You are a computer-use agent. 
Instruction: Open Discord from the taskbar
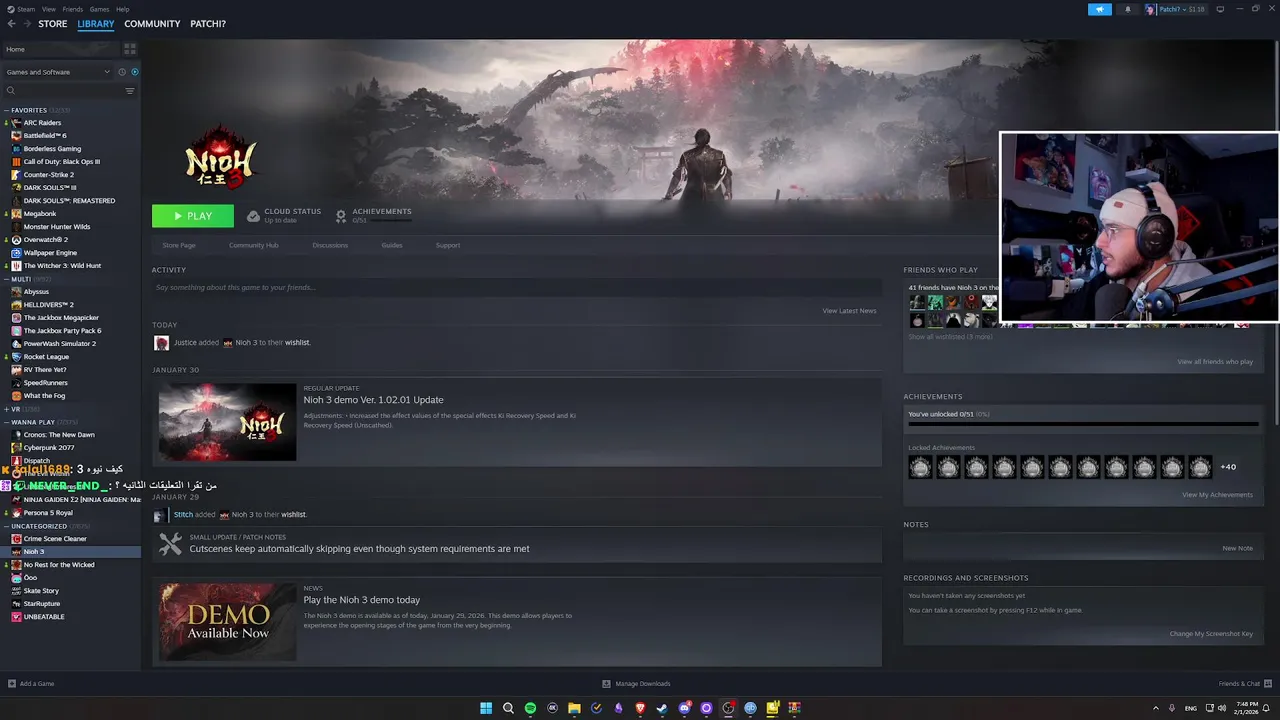click(684, 708)
